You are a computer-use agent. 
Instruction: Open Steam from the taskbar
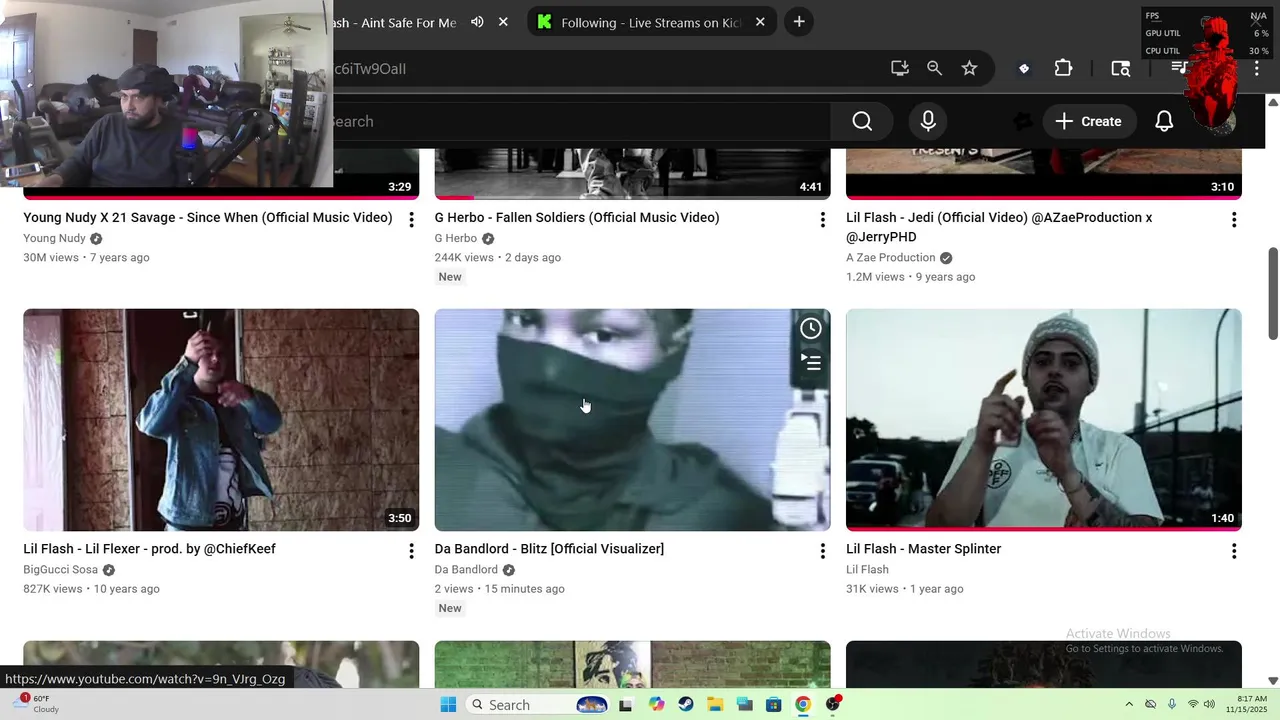(686, 705)
